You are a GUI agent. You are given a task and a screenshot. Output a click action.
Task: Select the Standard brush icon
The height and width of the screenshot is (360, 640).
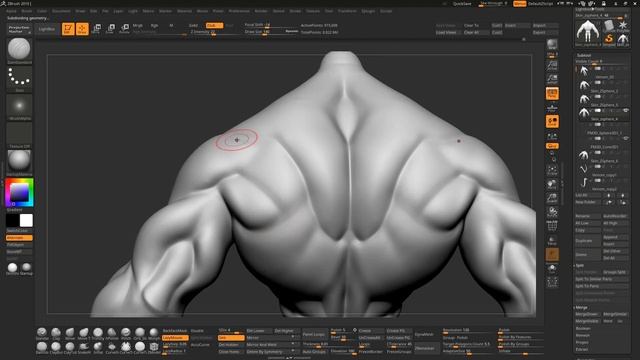tap(42, 333)
